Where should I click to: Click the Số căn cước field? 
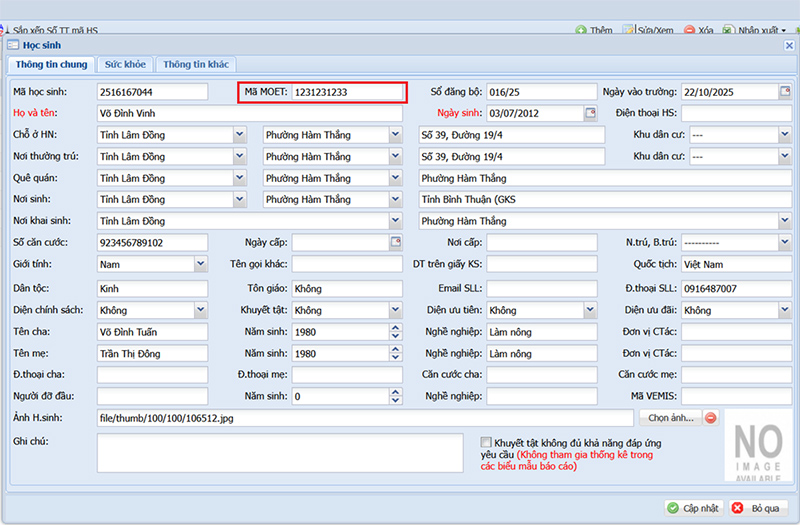pyautogui.click(x=153, y=242)
